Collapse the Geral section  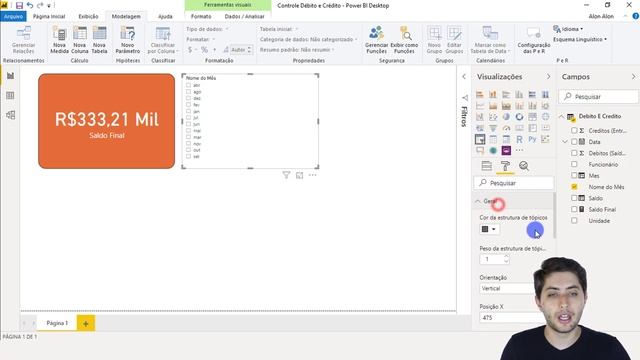(478, 201)
